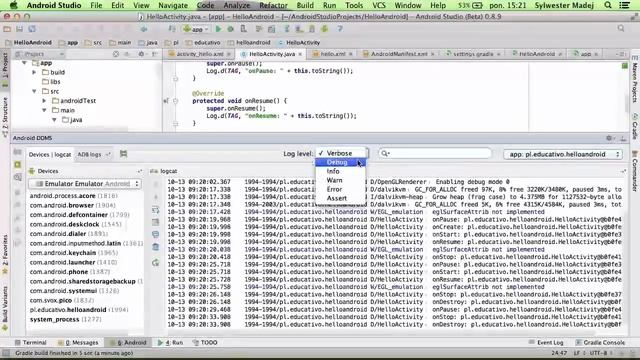This screenshot has height=360, width=640.
Task: Select Debug in the Log level menu
Action: [340, 162]
